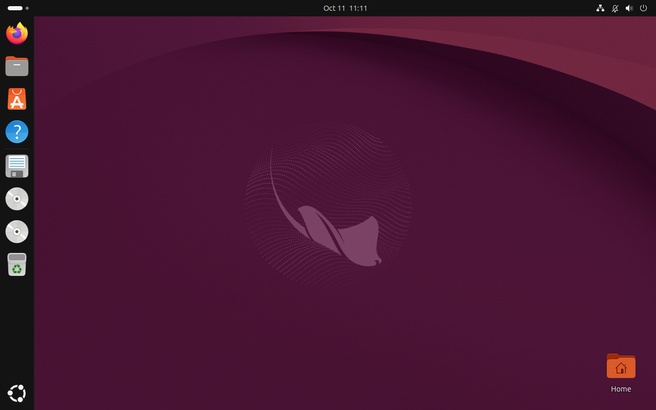Open the calendar from the Oct 11 11:11 clock

click(345, 8)
